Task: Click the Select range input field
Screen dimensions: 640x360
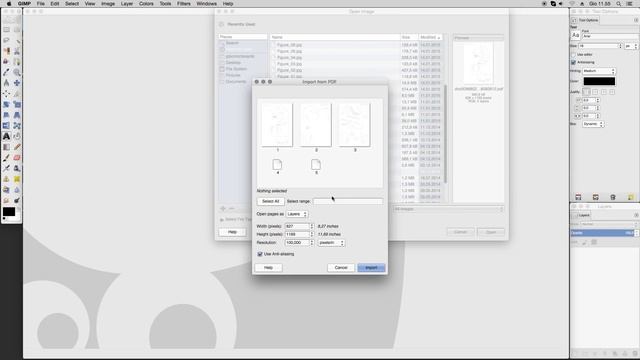Action: pyautogui.click(x=348, y=201)
